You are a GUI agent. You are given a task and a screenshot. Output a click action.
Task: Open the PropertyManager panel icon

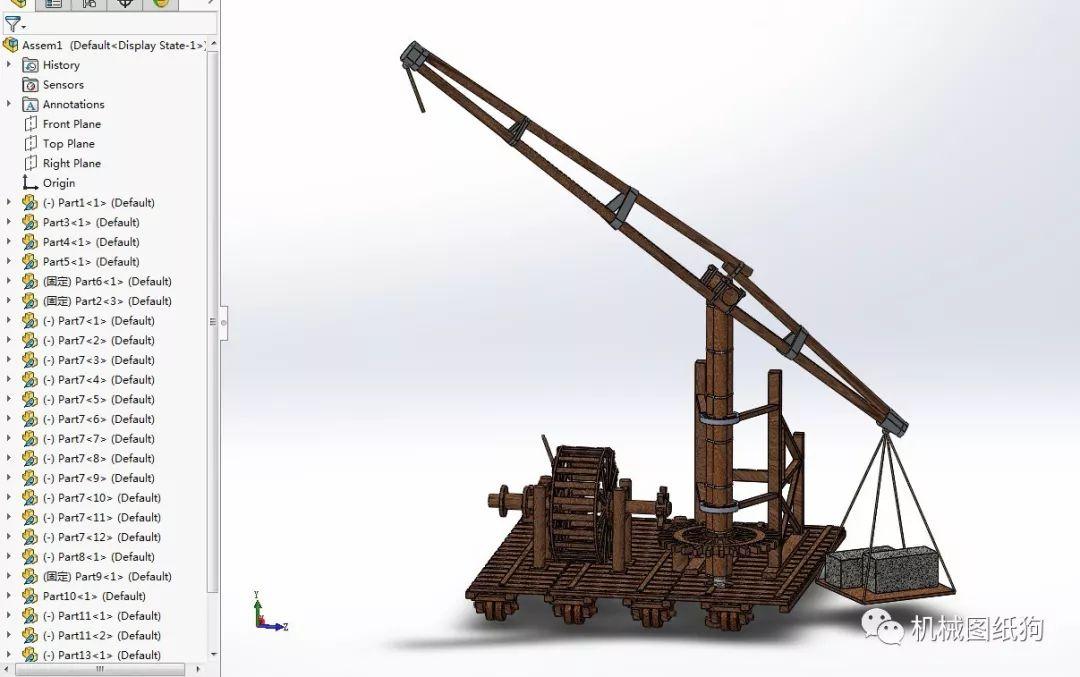click(53, 5)
